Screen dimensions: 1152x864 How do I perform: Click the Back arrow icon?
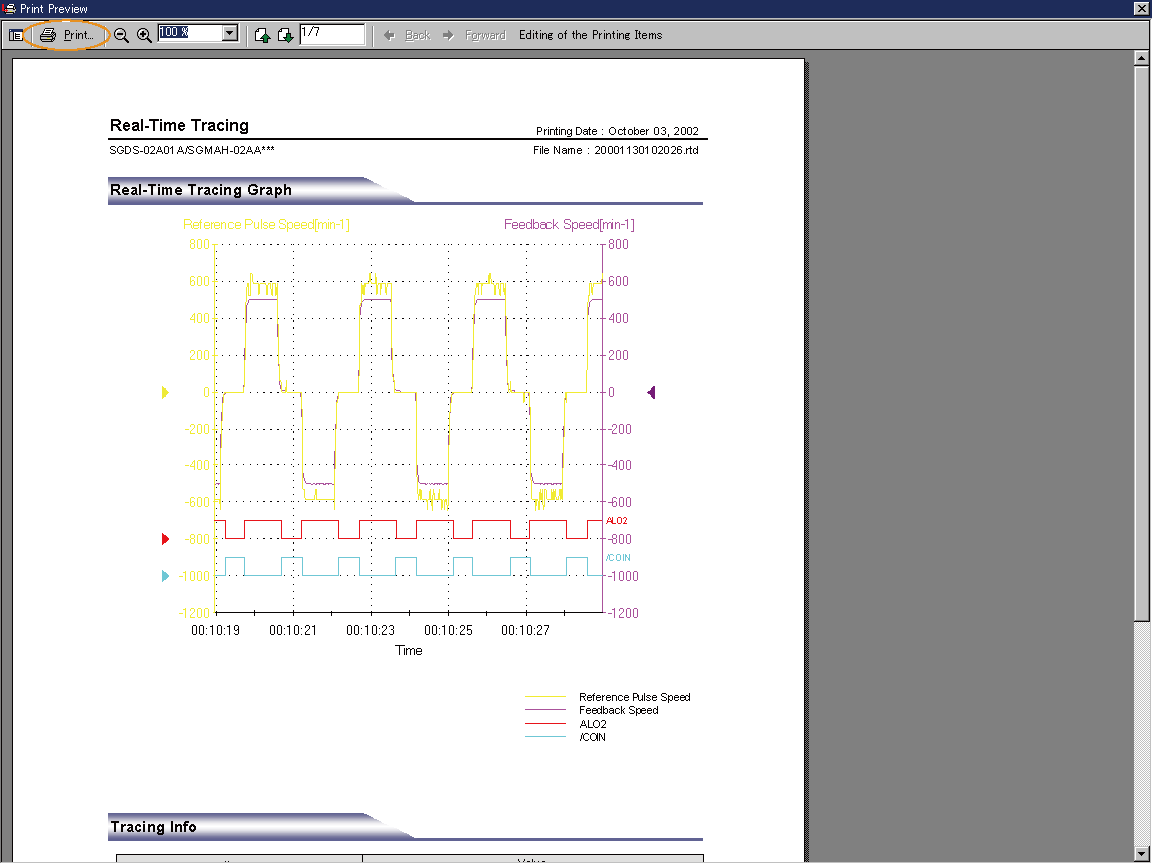(x=390, y=35)
